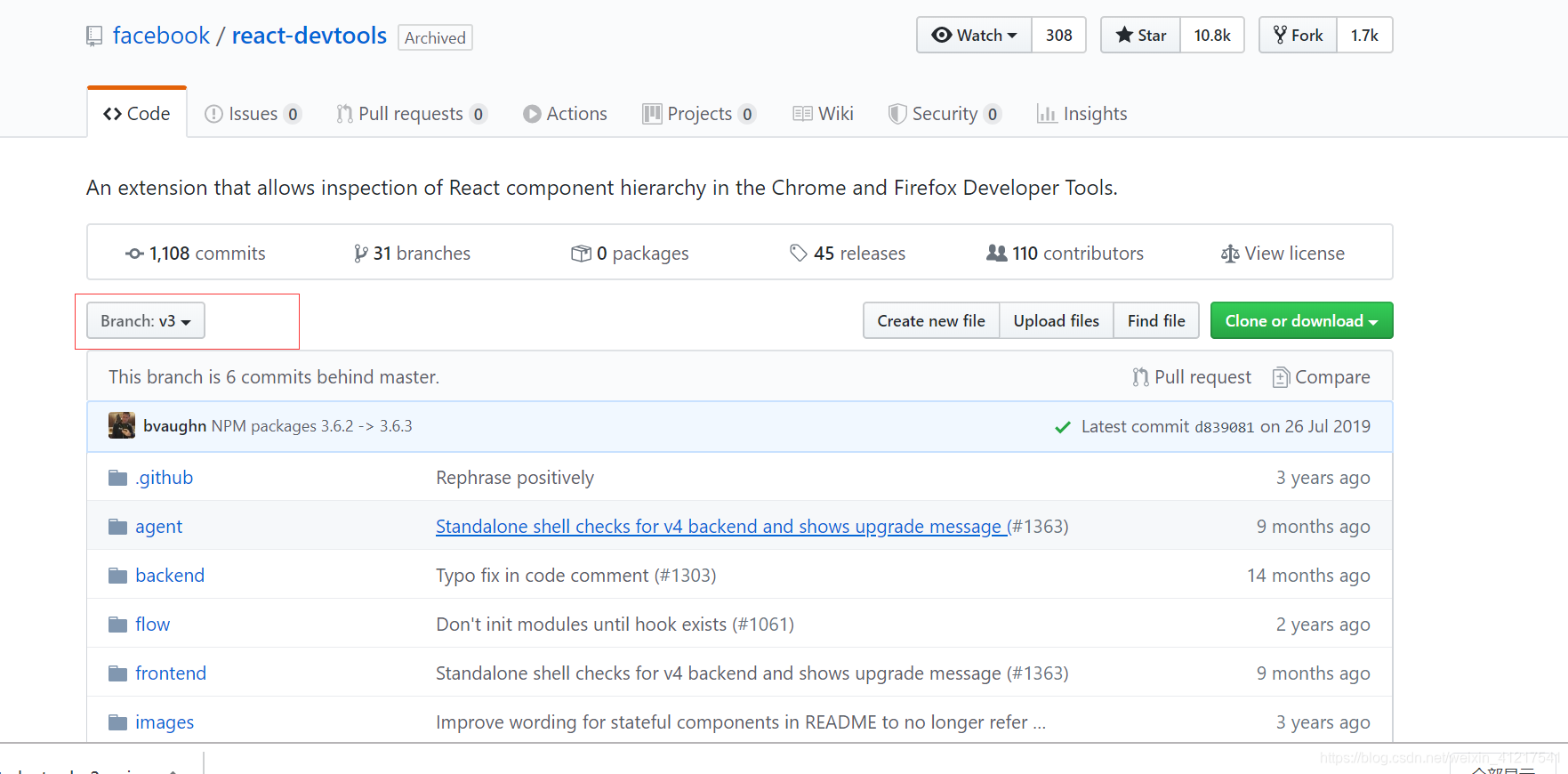Open the images folder
Screen dimensions: 1568x774
[165, 722]
